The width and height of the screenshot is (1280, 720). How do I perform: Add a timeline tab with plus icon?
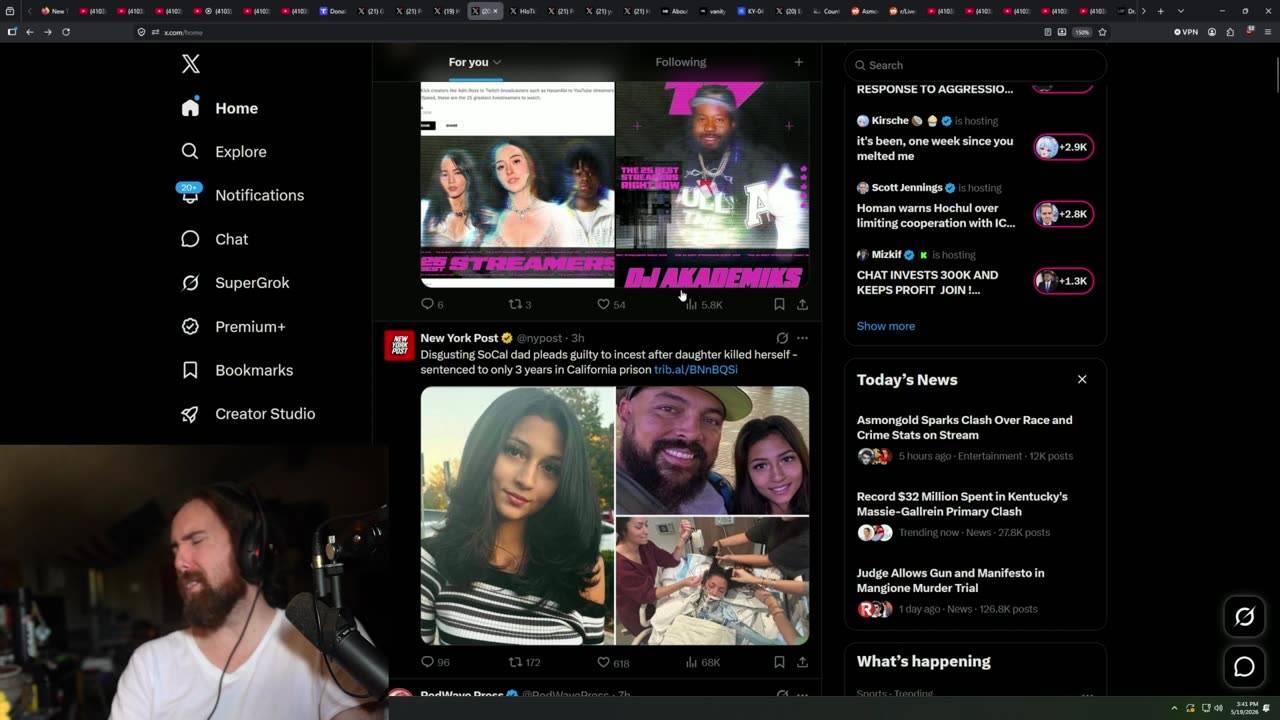[x=798, y=62]
